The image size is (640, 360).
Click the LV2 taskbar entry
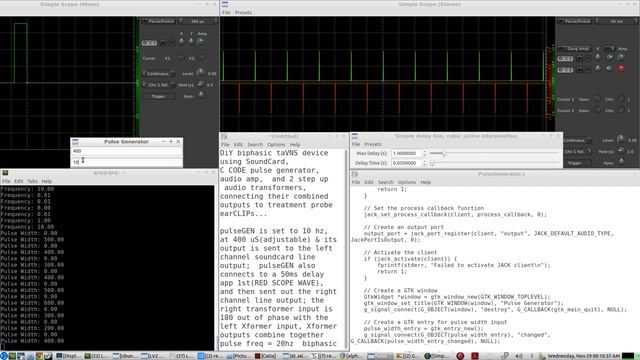pyautogui.click(x=152, y=356)
